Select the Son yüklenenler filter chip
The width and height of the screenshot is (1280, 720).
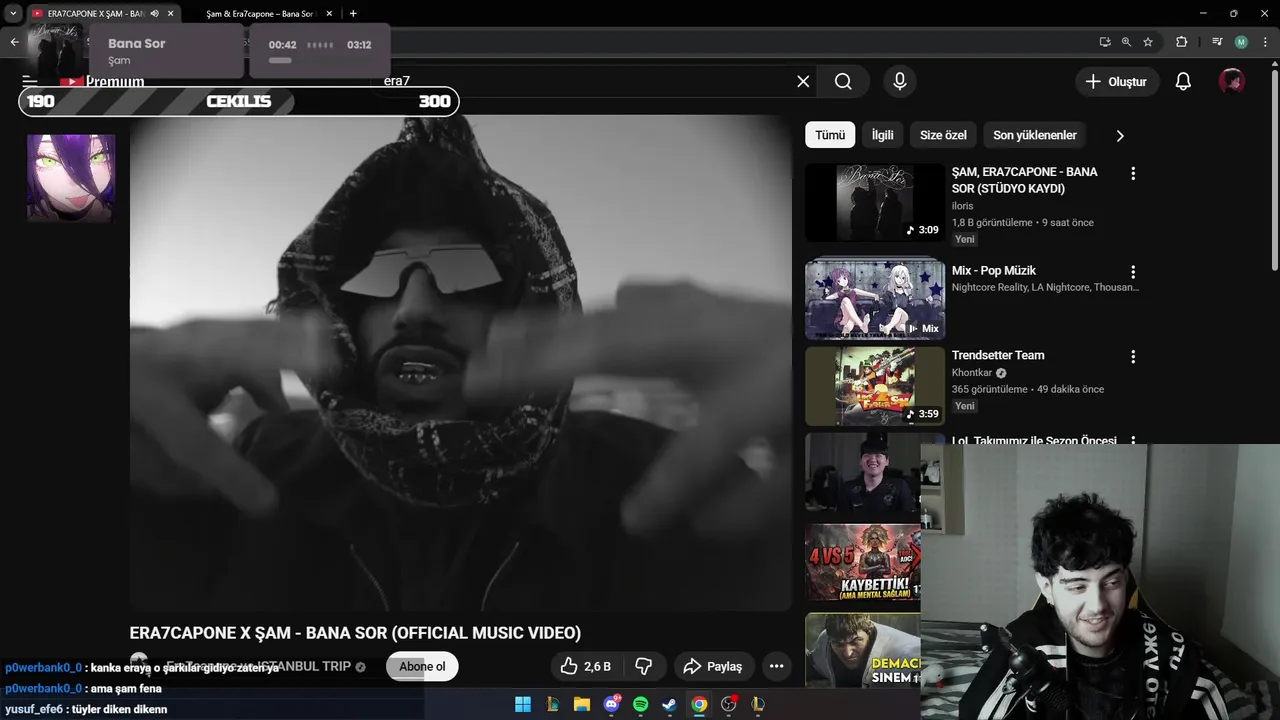pyautogui.click(x=1035, y=135)
